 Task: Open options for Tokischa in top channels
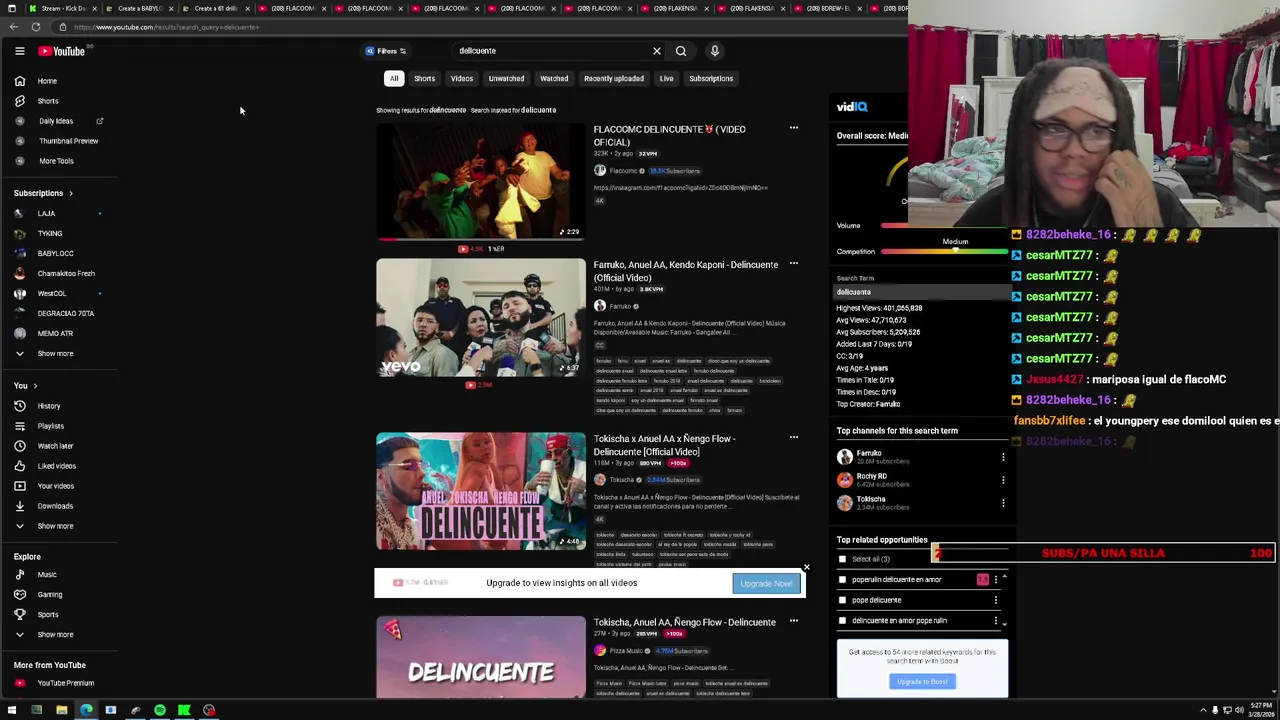(1003, 503)
